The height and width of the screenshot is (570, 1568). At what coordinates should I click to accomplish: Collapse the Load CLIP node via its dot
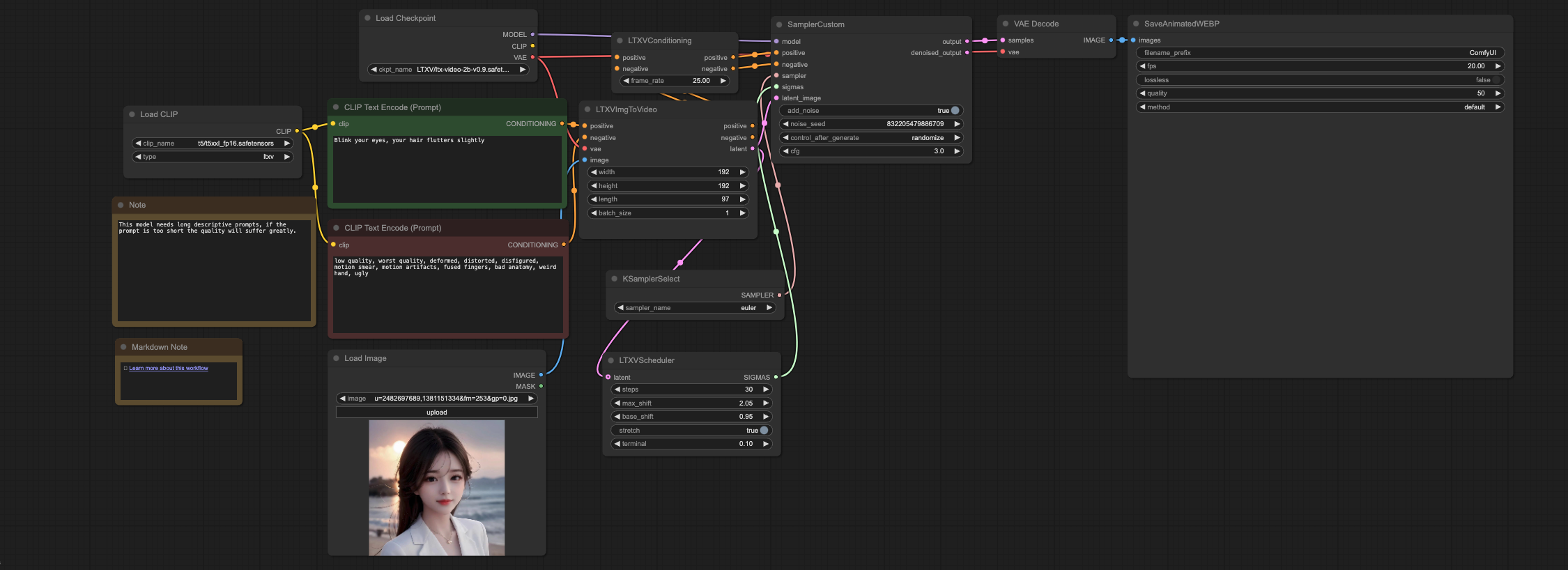132,114
